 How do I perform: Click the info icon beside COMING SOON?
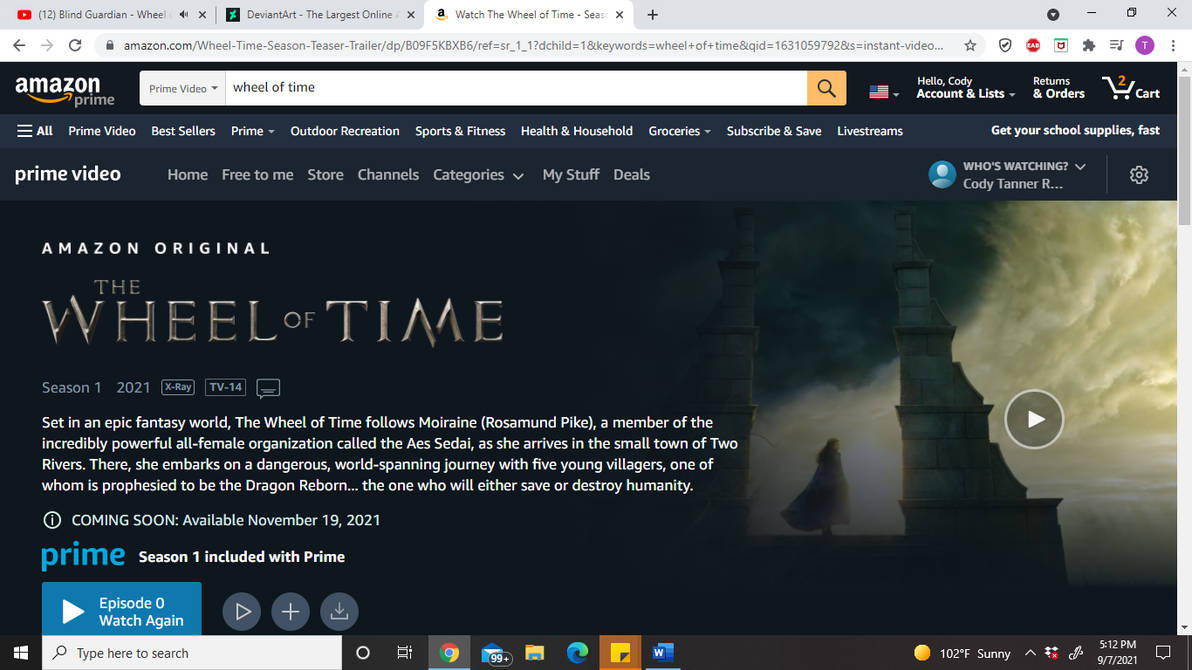click(x=52, y=520)
